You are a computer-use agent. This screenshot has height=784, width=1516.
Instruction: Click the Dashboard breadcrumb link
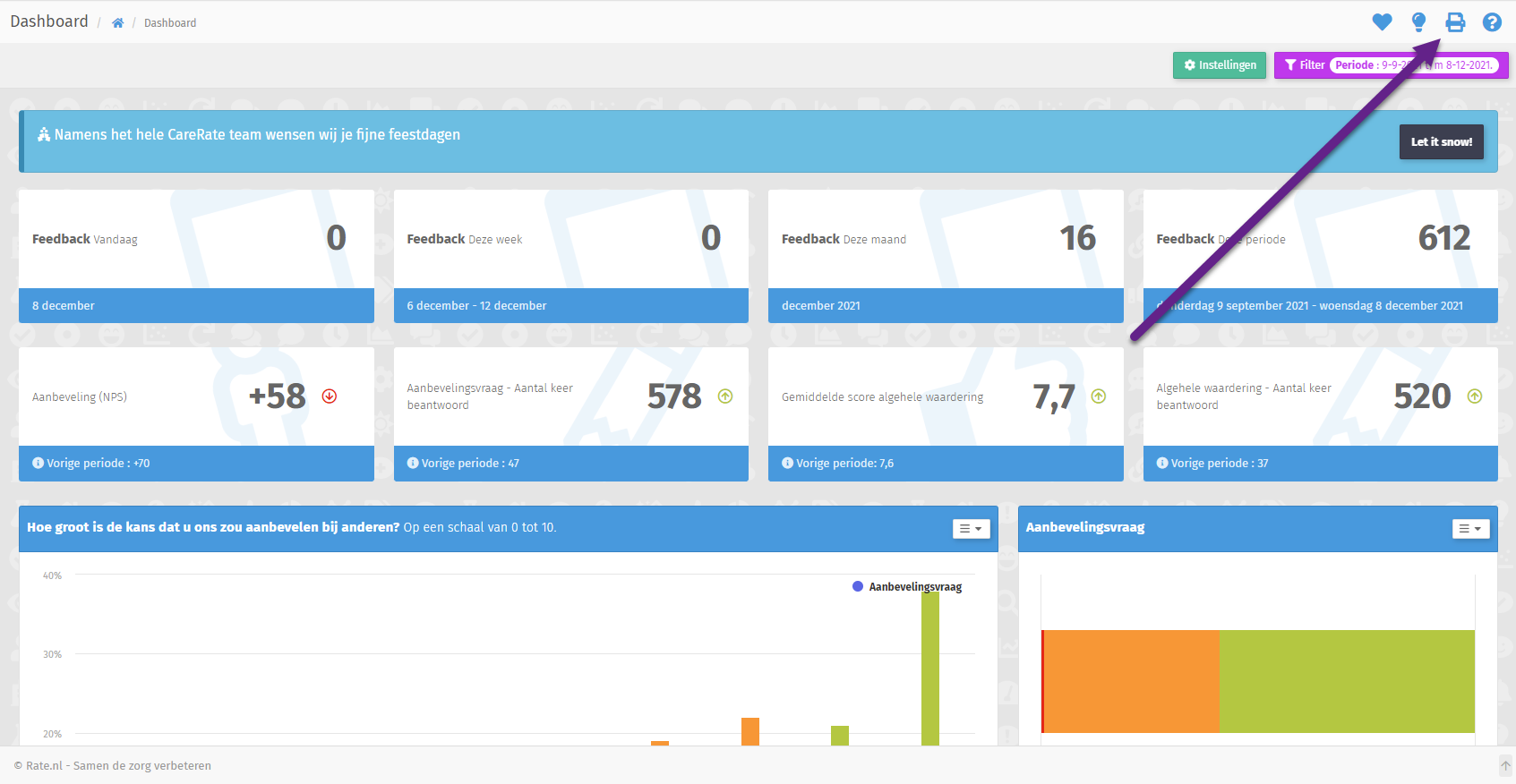[x=170, y=23]
